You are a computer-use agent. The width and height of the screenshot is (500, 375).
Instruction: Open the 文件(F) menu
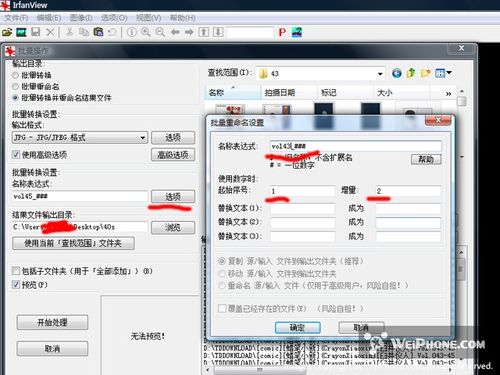(x=16, y=18)
